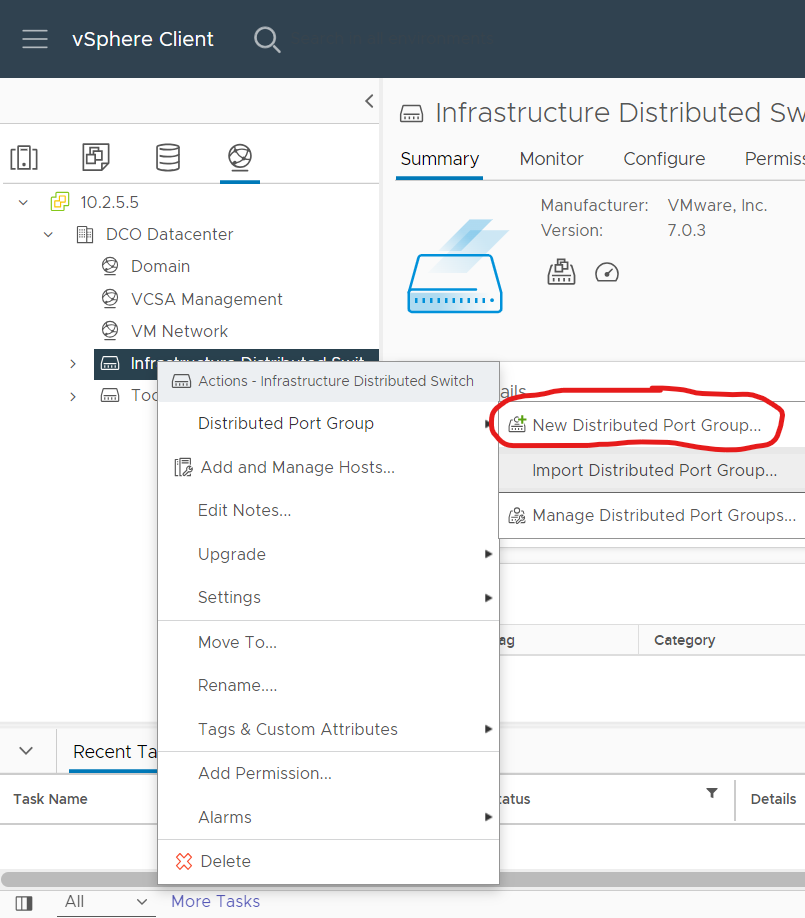805x918 pixels.
Task: Expand the second distributed switch node
Action: tap(73, 396)
